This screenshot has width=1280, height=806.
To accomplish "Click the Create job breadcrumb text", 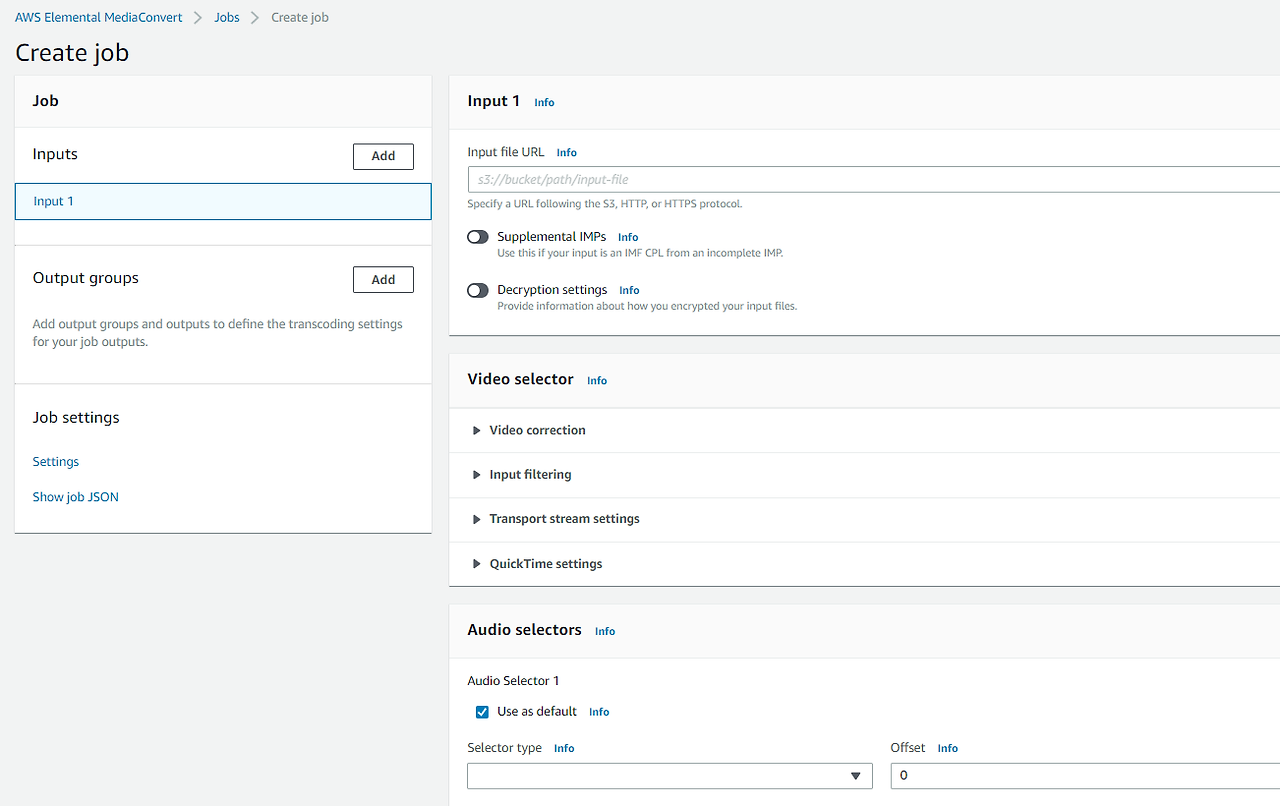I will (x=300, y=18).
